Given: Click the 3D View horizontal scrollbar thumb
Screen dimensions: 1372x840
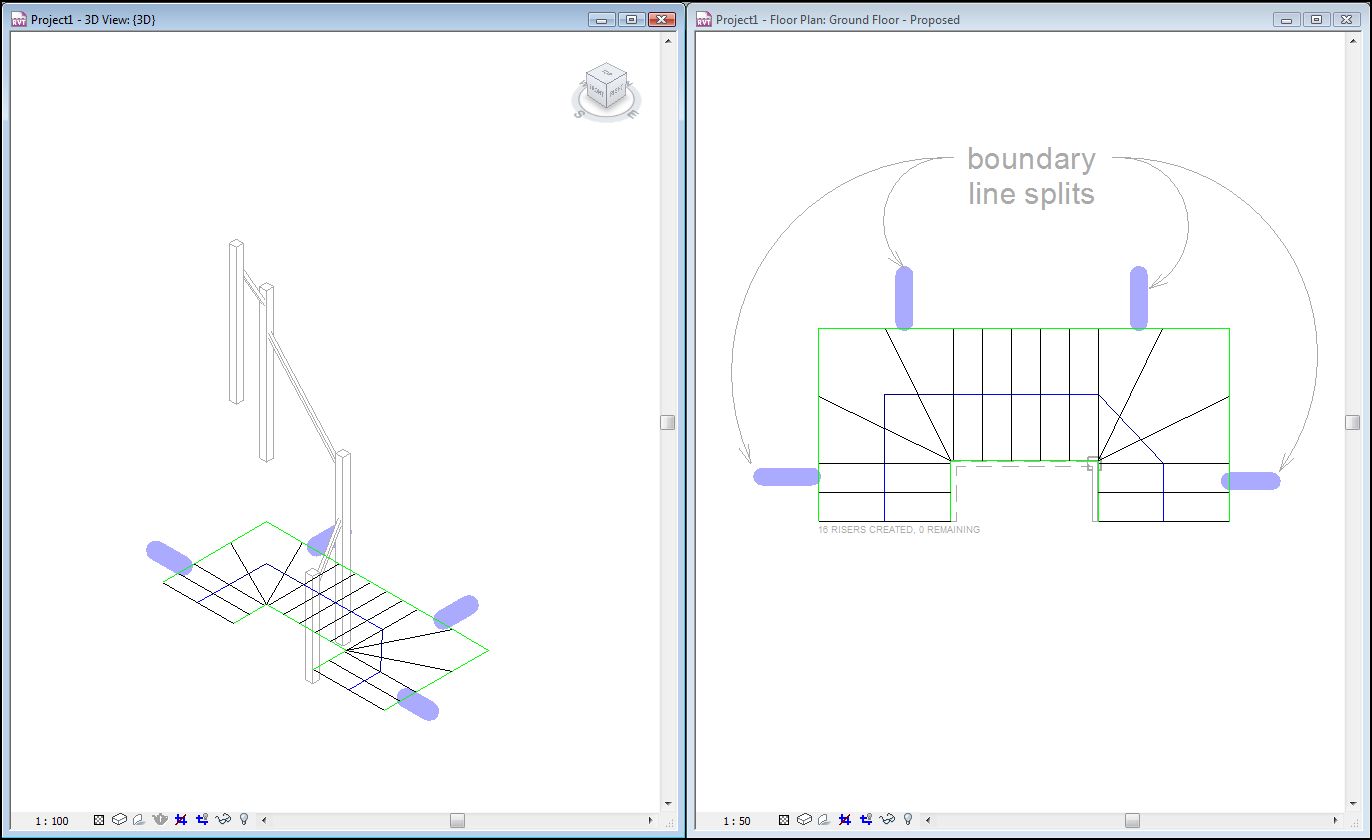Looking at the screenshot, I should coord(457,821).
